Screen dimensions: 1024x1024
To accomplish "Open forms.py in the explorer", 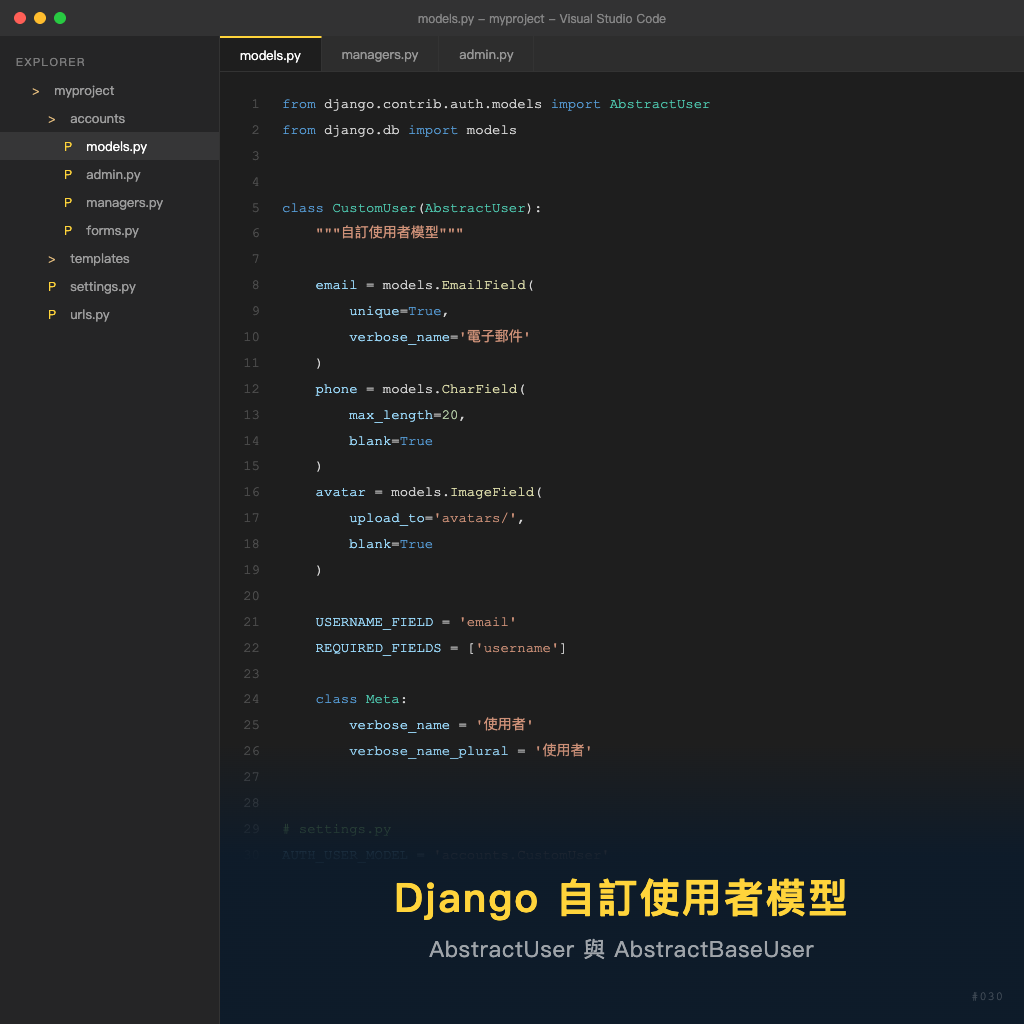I will pos(110,231).
